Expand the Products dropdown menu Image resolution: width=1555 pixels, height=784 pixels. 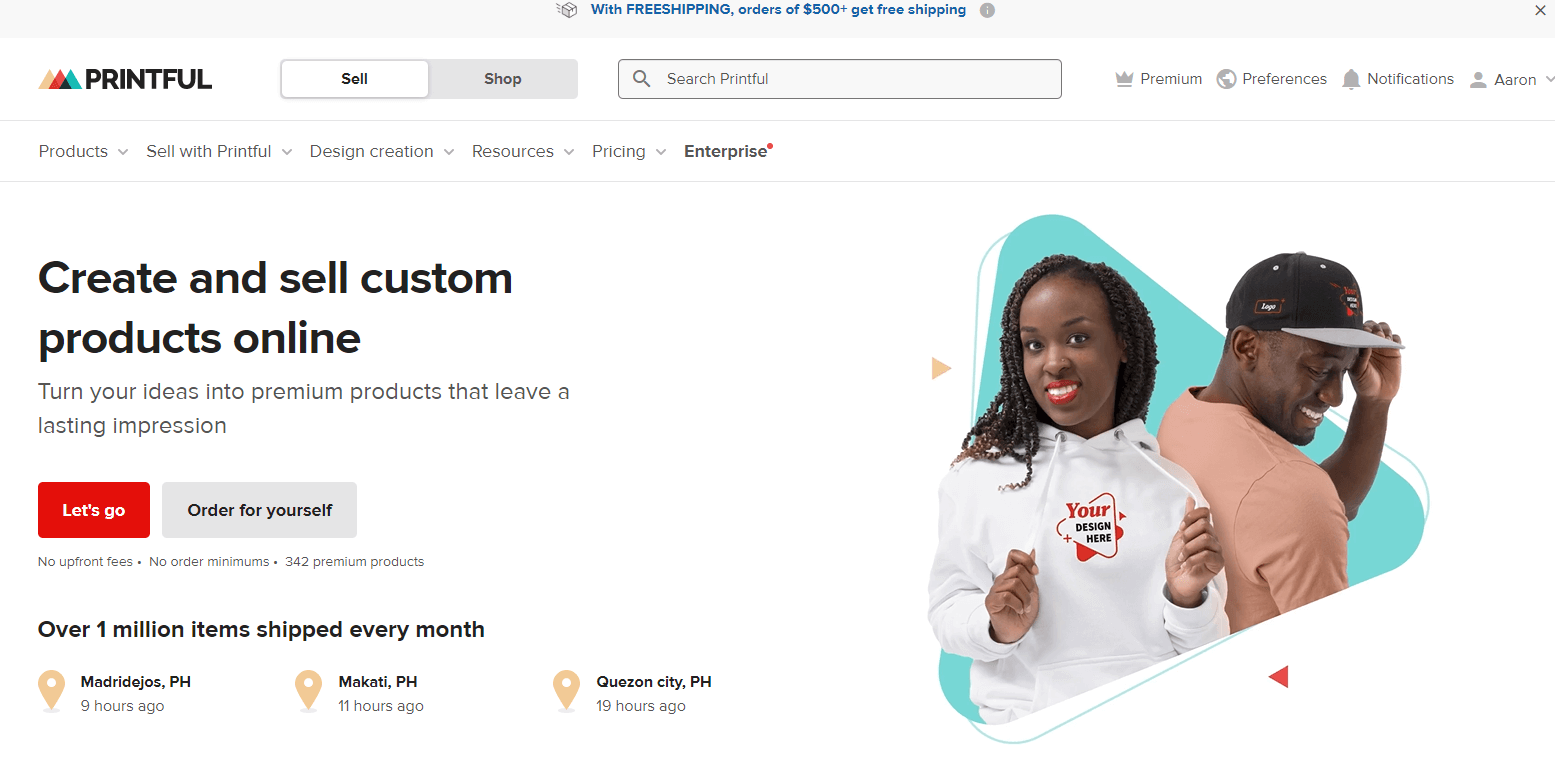coord(84,151)
